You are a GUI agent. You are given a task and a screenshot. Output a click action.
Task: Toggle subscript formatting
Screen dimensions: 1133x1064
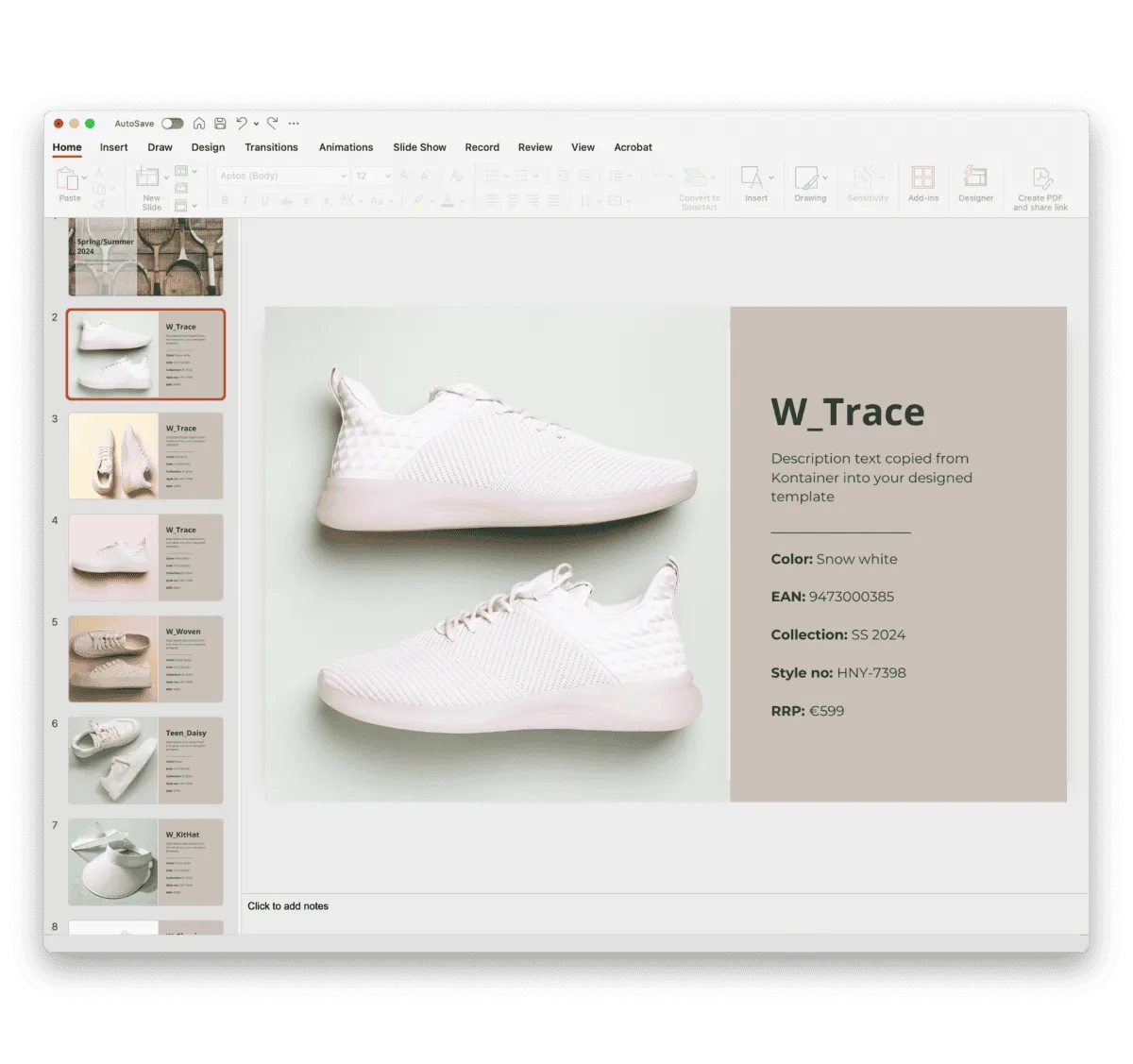click(327, 201)
